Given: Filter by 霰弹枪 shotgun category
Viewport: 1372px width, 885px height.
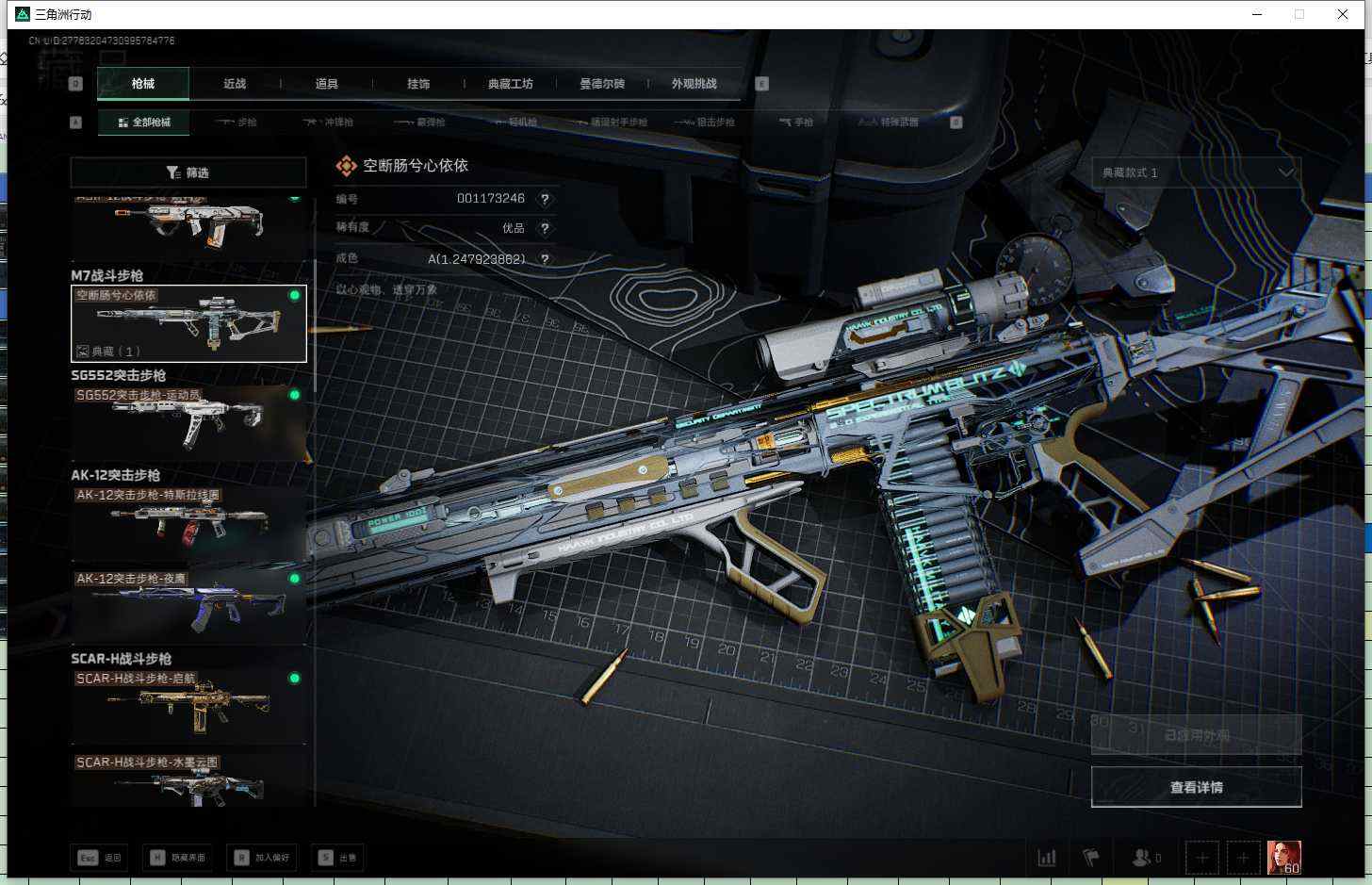Looking at the screenshot, I should click(420, 123).
